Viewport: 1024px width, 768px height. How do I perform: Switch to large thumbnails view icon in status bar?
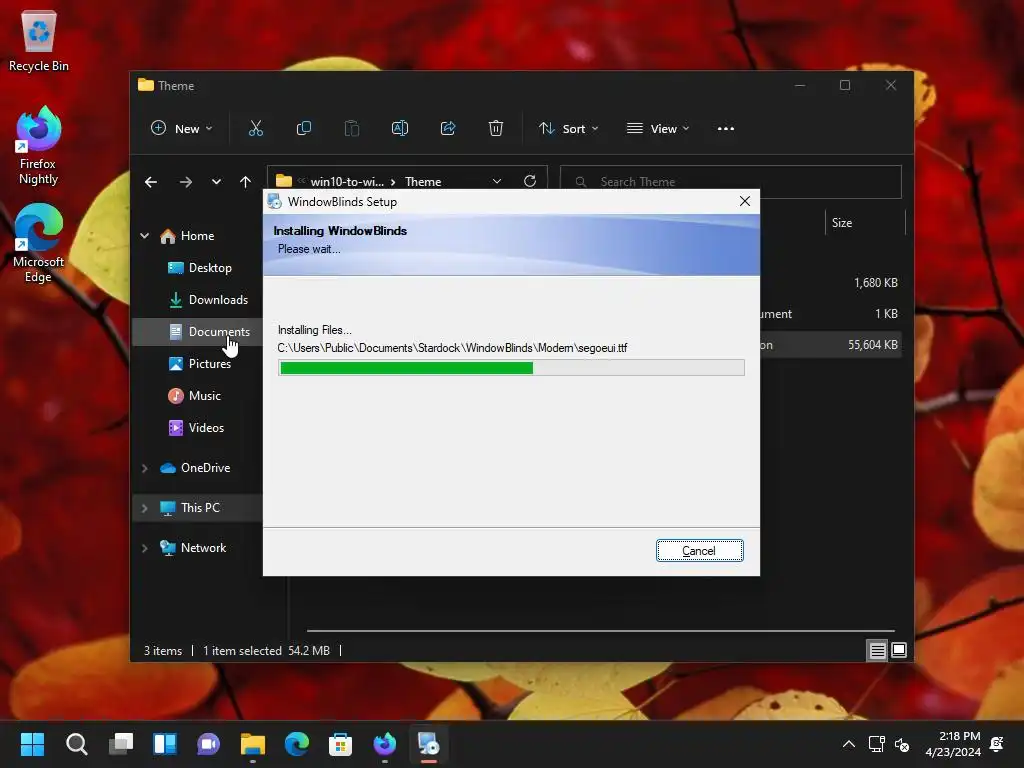coord(899,650)
